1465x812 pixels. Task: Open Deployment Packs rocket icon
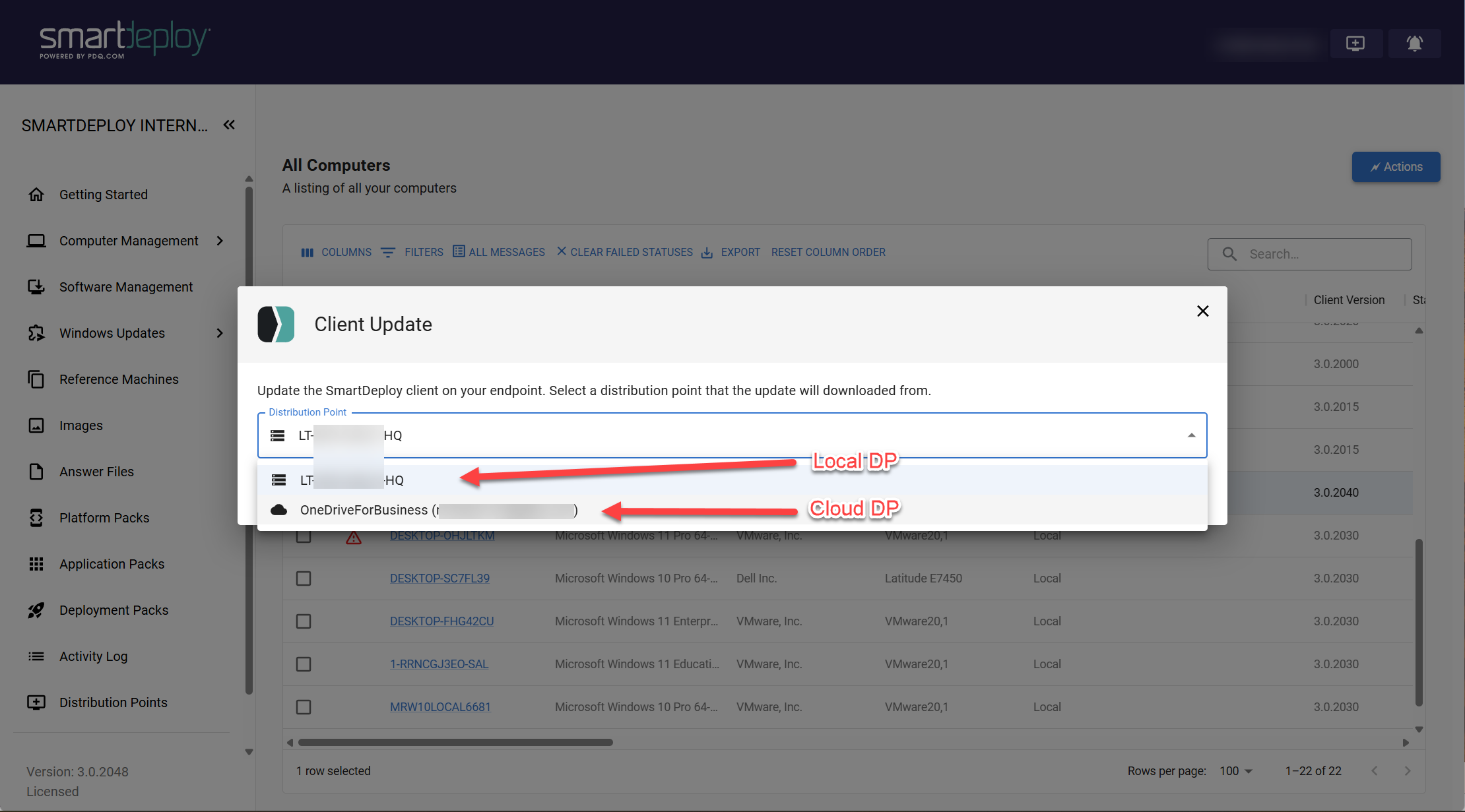tap(36, 610)
